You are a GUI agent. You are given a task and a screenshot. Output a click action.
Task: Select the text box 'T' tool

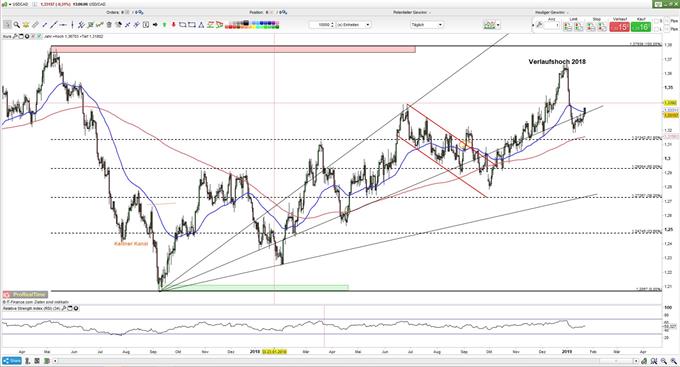[x=146, y=25]
